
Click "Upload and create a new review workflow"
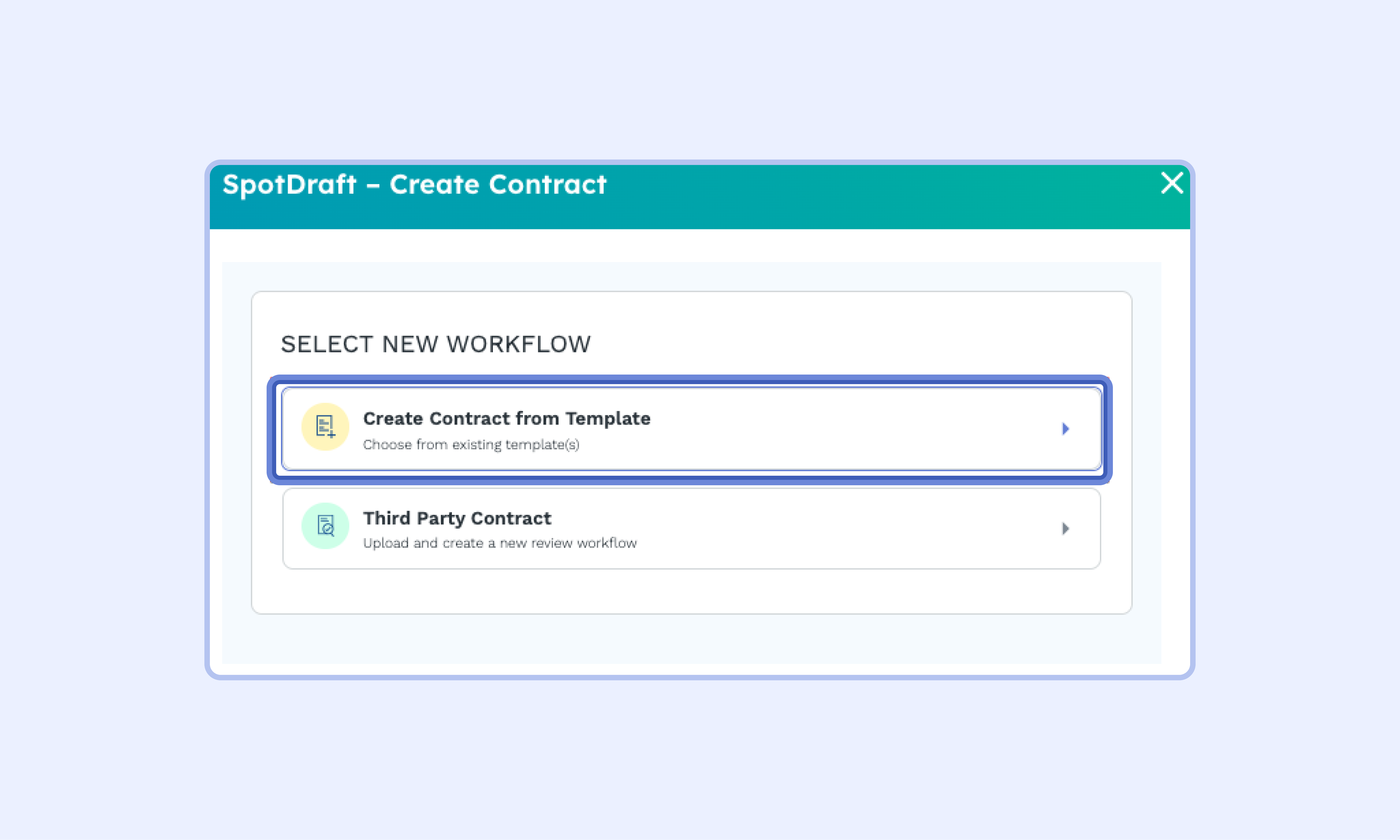click(x=499, y=543)
